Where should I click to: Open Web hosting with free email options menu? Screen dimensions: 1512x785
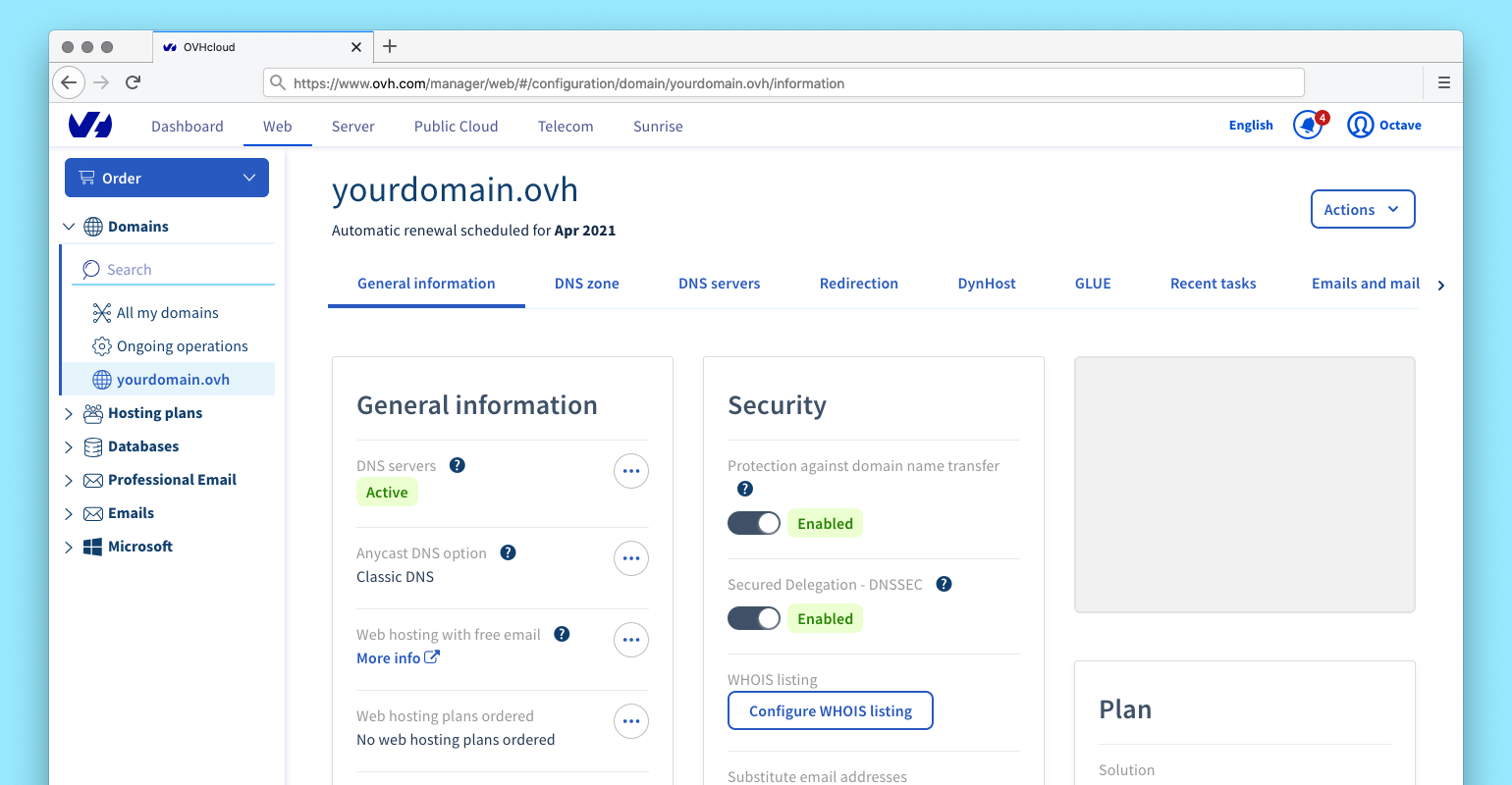(x=631, y=640)
